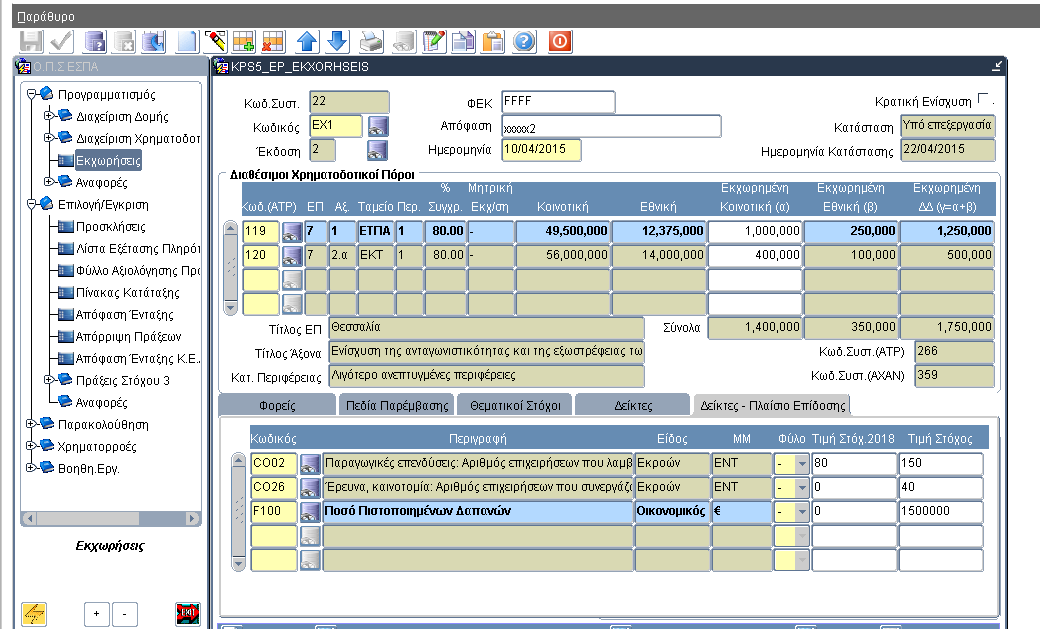Go to previous record with up arrow

(x=307, y=41)
